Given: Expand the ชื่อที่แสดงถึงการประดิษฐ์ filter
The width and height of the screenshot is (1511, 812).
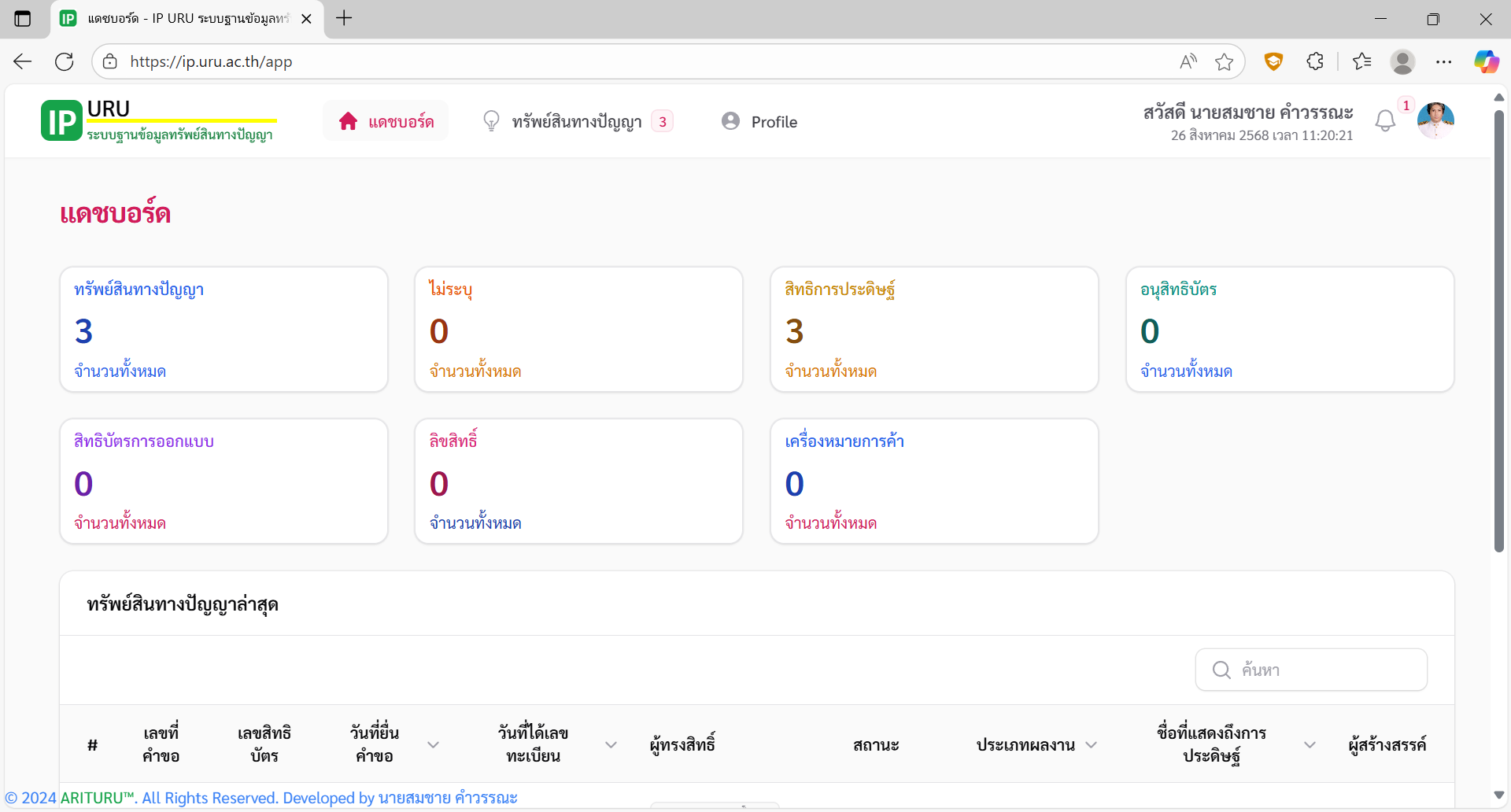Looking at the screenshot, I should [x=1310, y=744].
